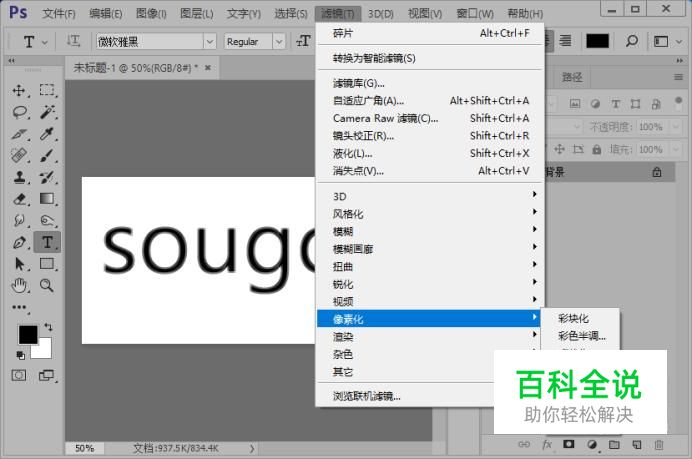
Task: Reset default foreground and background colors
Action: tap(20, 355)
